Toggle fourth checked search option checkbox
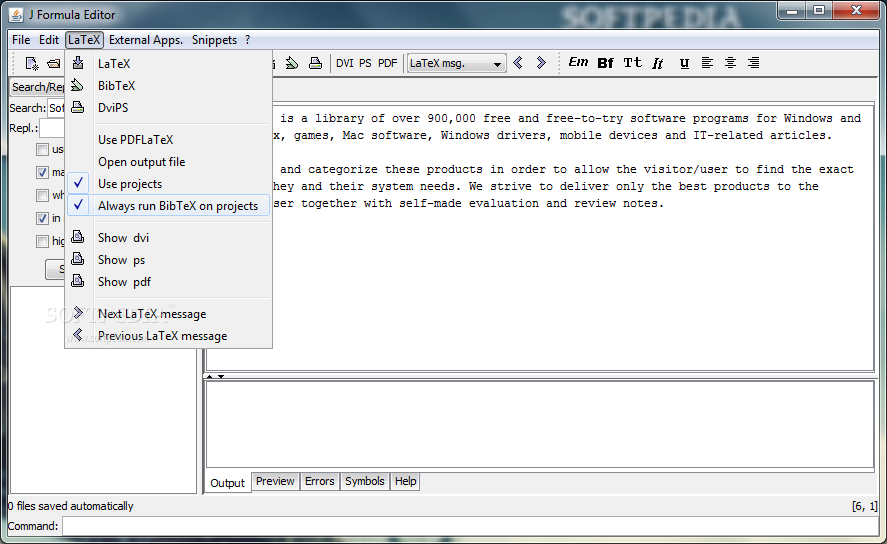The height and width of the screenshot is (544, 887). [x=42, y=218]
